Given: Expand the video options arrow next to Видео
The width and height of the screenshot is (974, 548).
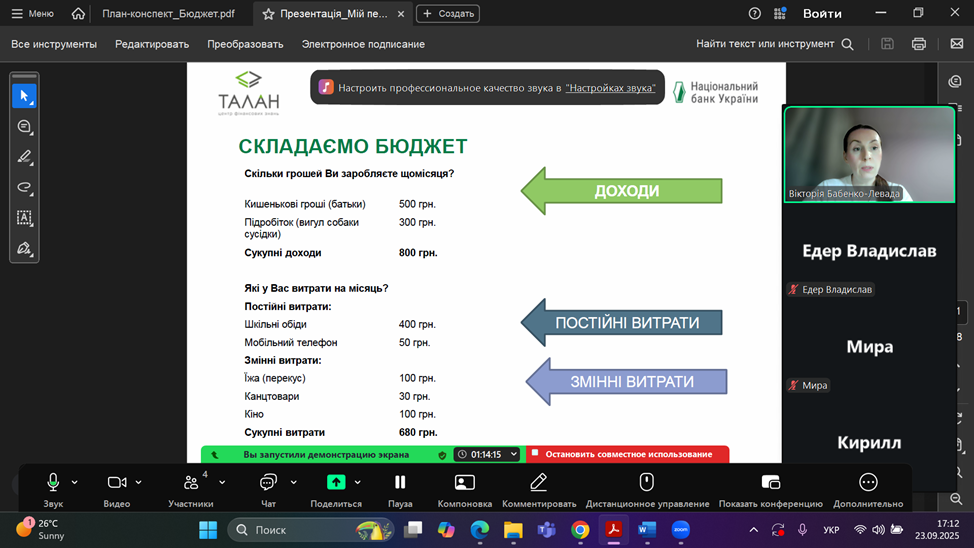Looking at the screenshot, I should [139, 482].
